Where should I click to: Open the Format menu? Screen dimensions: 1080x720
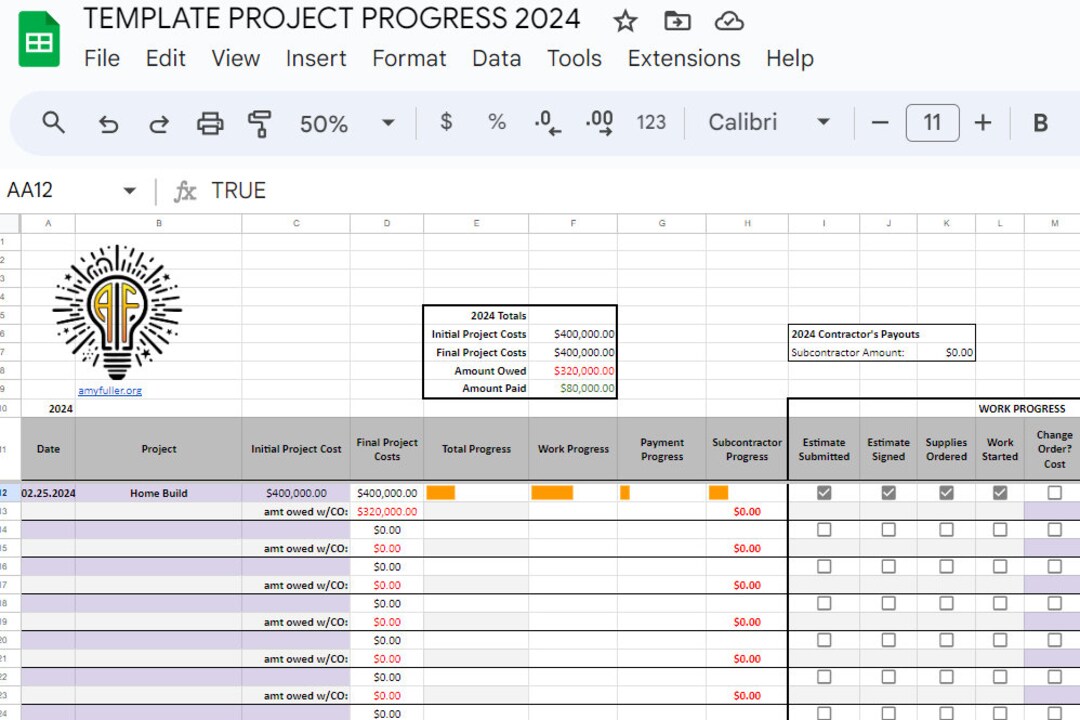click(x=409, y=59)
